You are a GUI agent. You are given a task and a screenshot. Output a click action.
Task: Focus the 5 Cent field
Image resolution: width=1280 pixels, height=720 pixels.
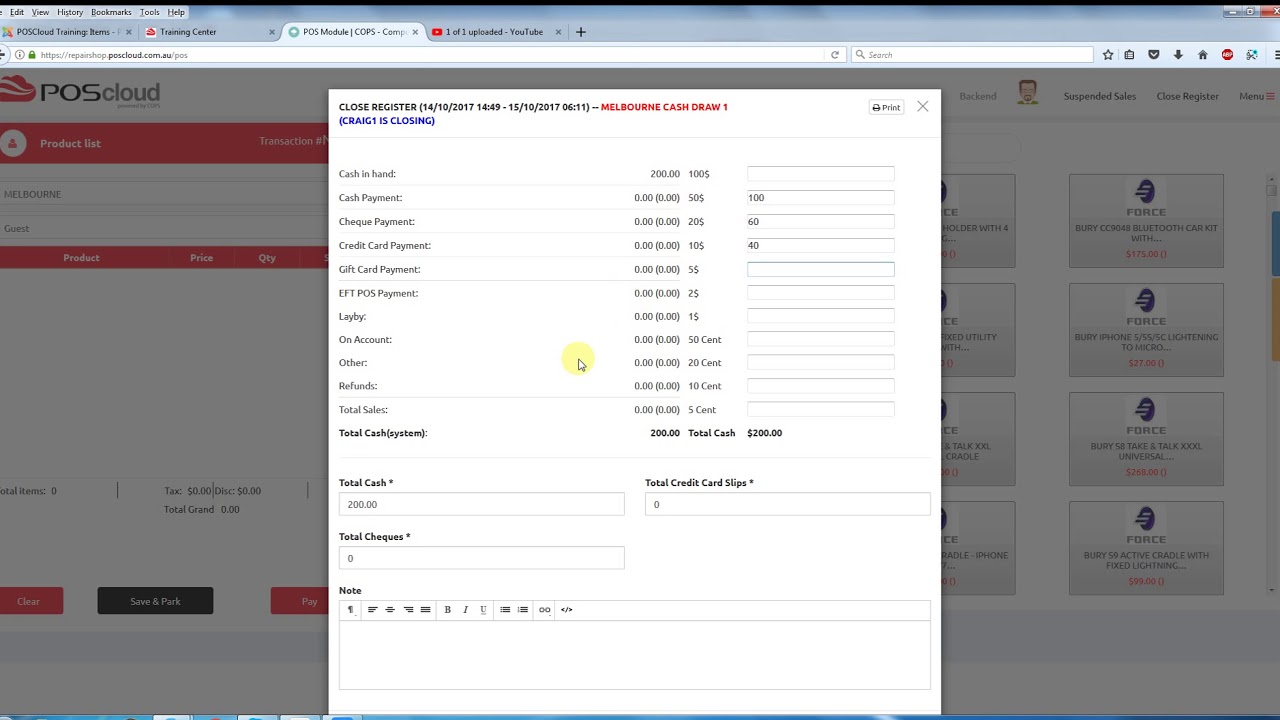tap(820, 409)
